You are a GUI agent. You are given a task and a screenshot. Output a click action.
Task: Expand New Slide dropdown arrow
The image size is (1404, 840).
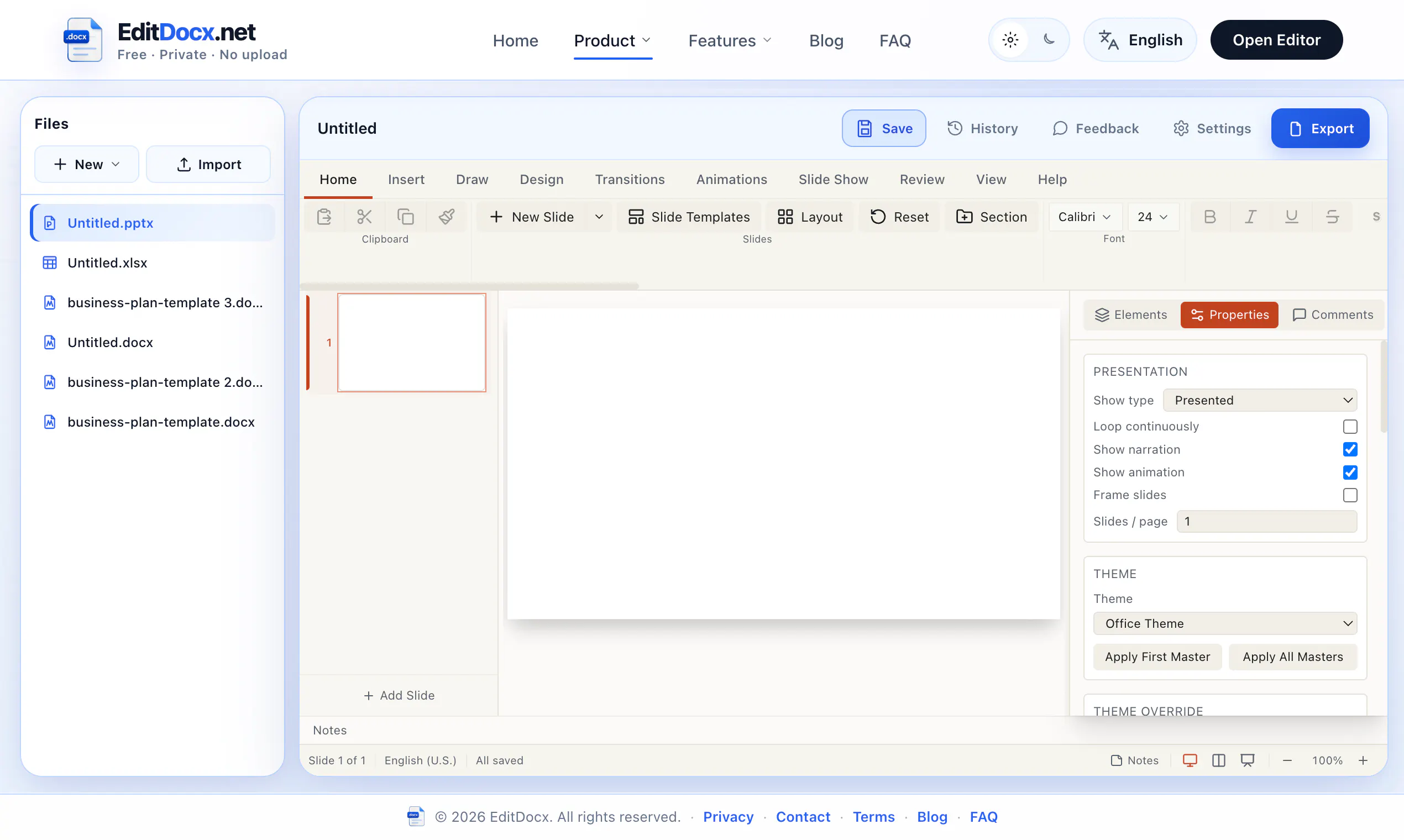pyautogui.click(x=599, y=217)
